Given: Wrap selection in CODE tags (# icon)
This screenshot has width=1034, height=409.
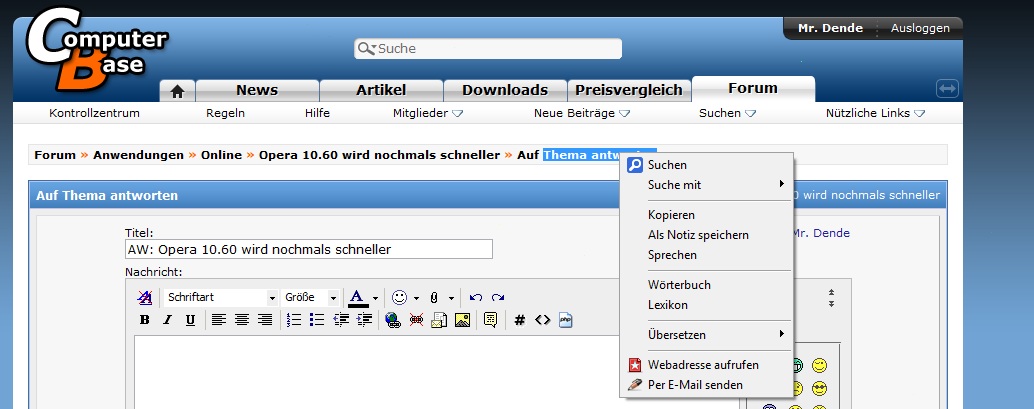Looking at the screenshot, I should coord(520,321).
